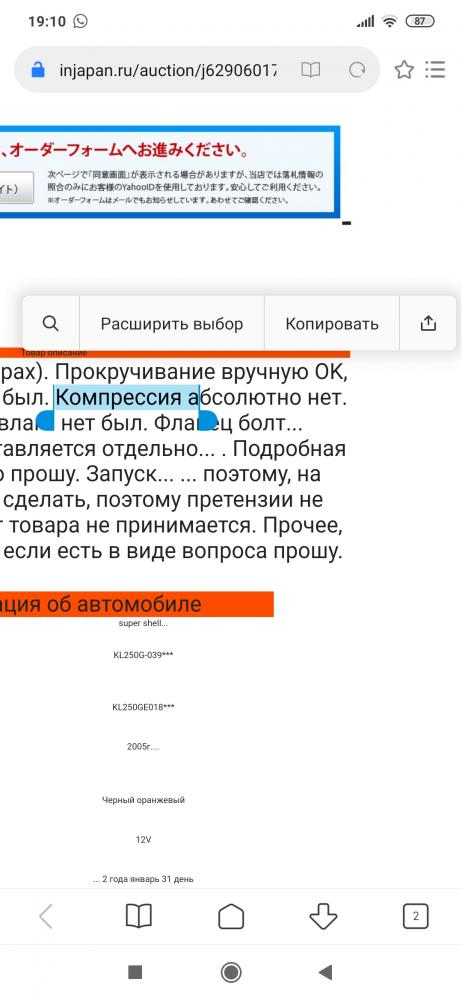Tap the right text selection handle

pyautogui.click(x=208, y=420)
